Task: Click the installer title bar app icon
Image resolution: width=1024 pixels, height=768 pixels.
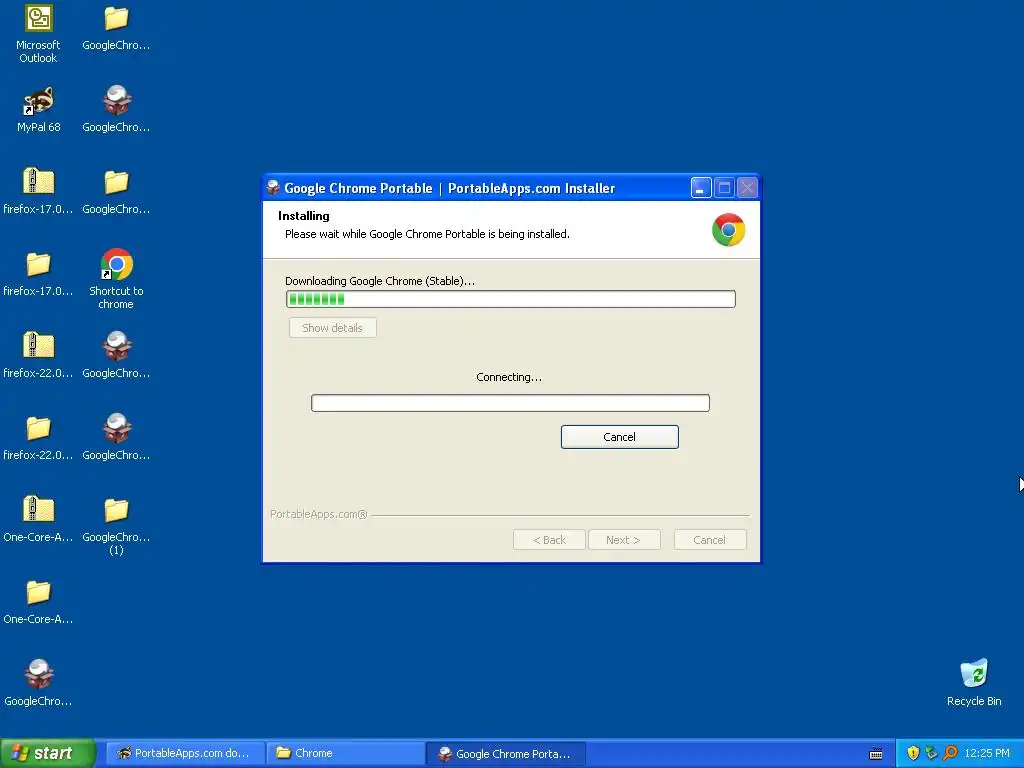Action: coord(273,188)
